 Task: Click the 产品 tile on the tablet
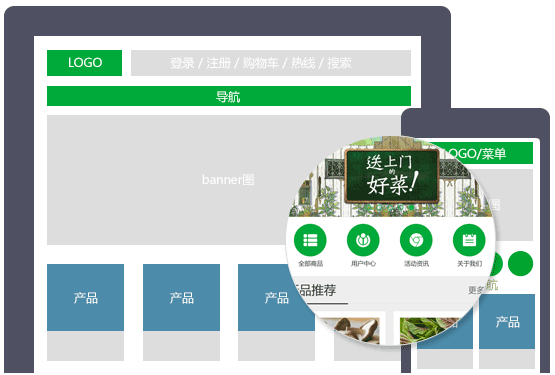point(507,322)
